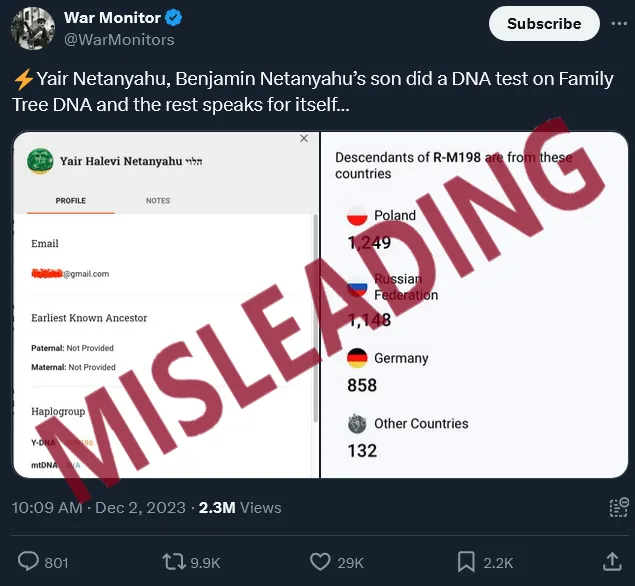This screenshot has width=635, height=586.
Task: Bookmark this tweet
Action: (466, 562)
